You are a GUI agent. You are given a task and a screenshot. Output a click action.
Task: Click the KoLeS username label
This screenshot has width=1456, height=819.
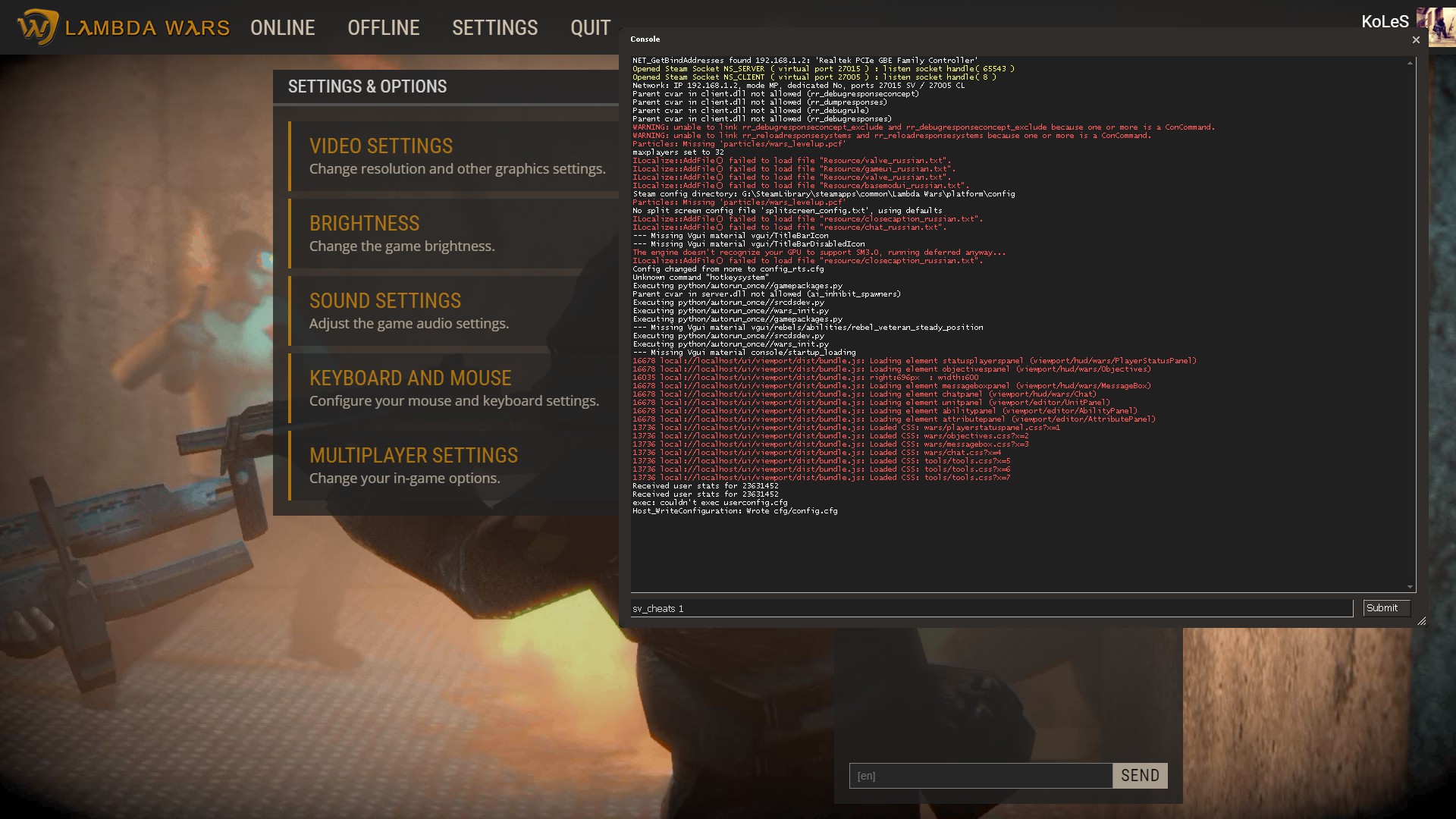click(x=1384, y=22)
